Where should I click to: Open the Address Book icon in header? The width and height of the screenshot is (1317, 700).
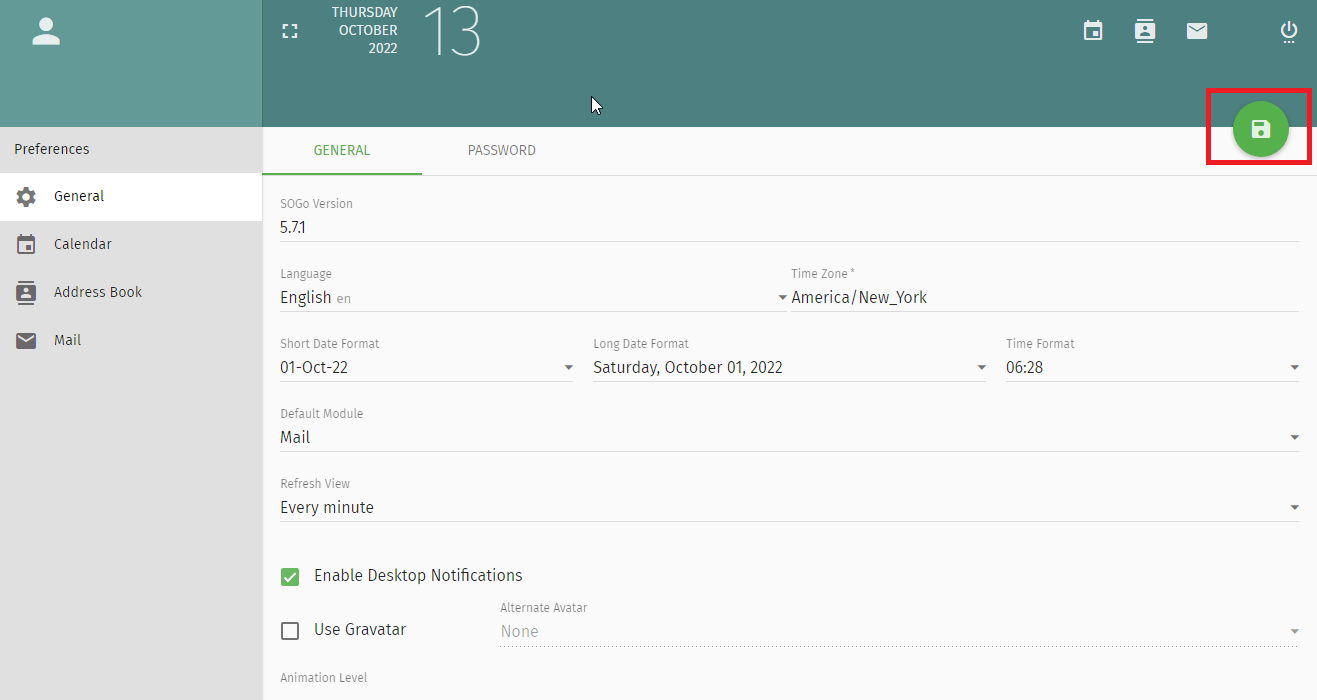[1145, 31]
